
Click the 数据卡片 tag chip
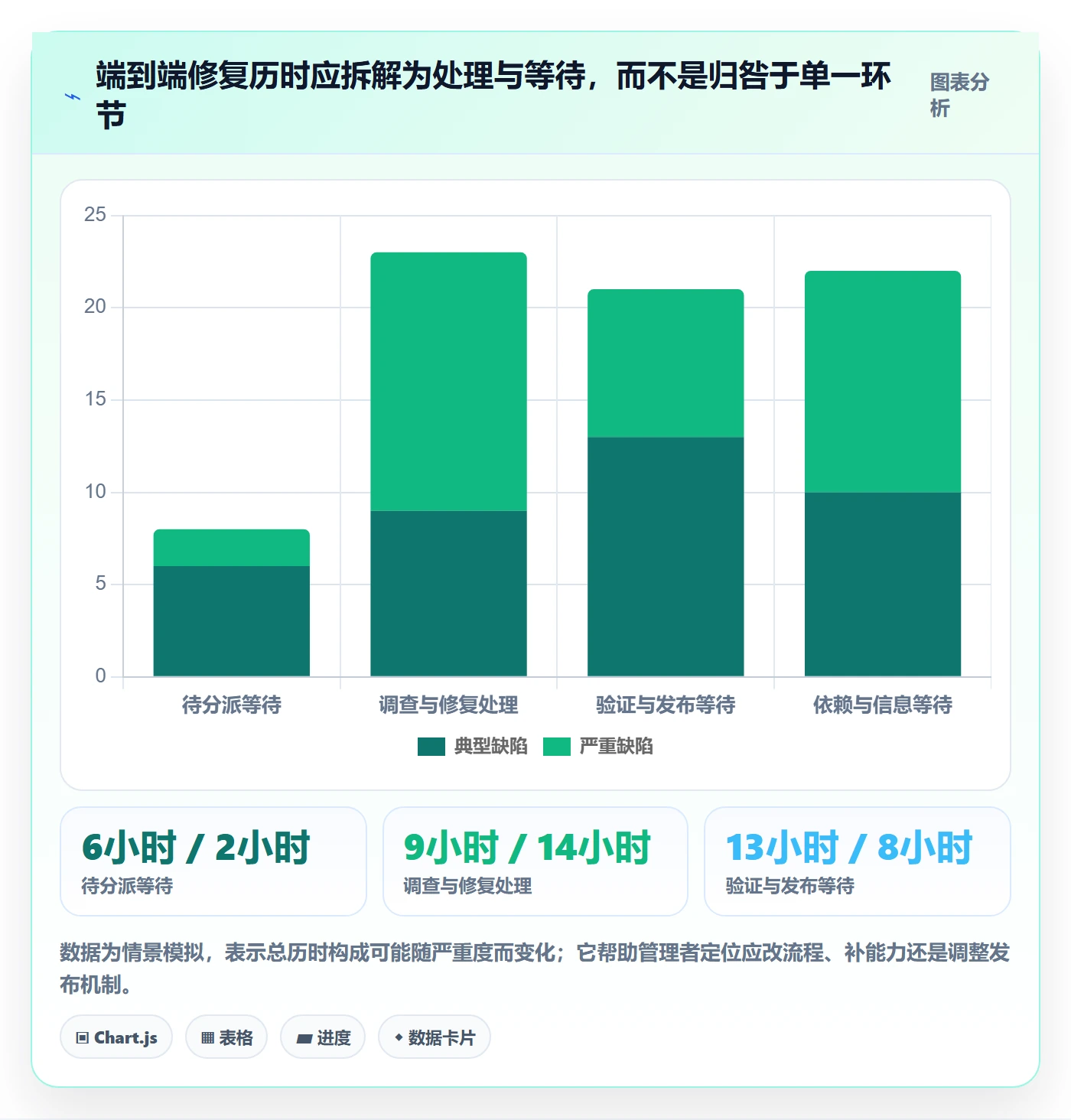click(435, 1037)
